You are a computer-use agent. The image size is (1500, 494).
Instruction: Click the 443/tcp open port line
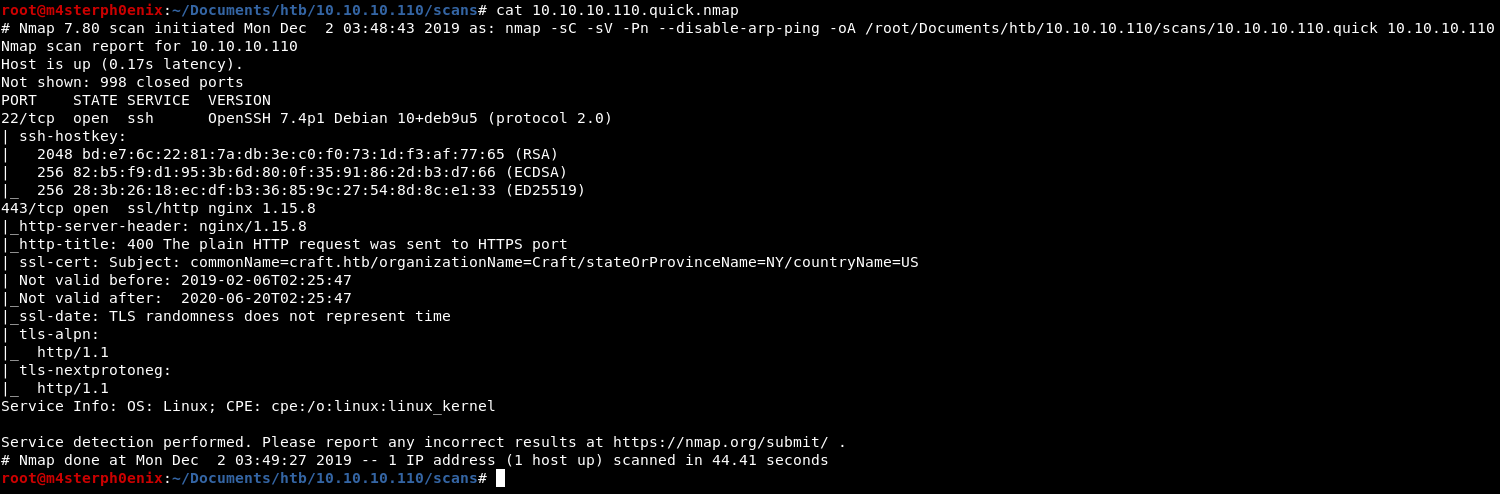point(158,208)
